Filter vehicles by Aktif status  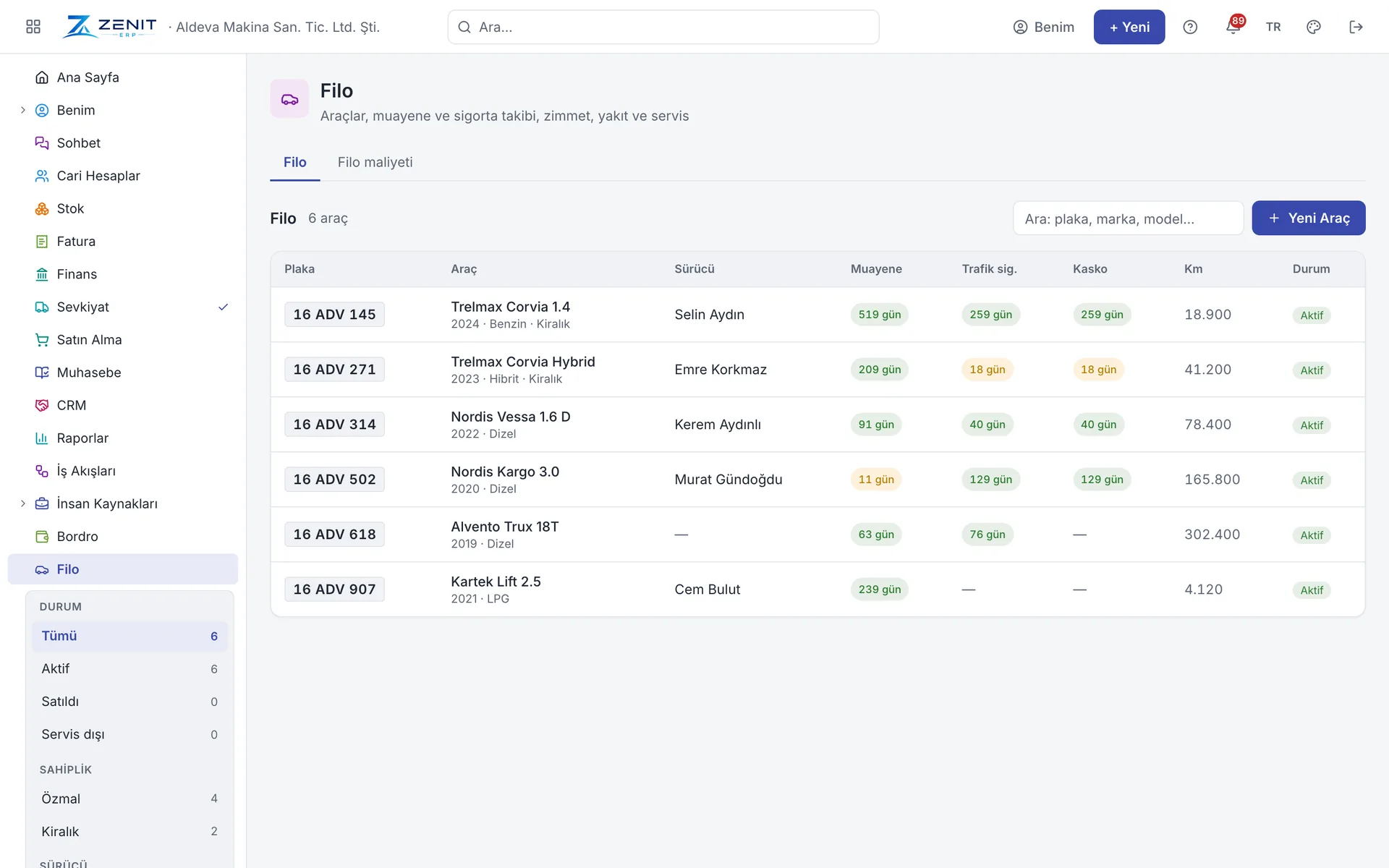pyautogui.click(x=129, y=668)
